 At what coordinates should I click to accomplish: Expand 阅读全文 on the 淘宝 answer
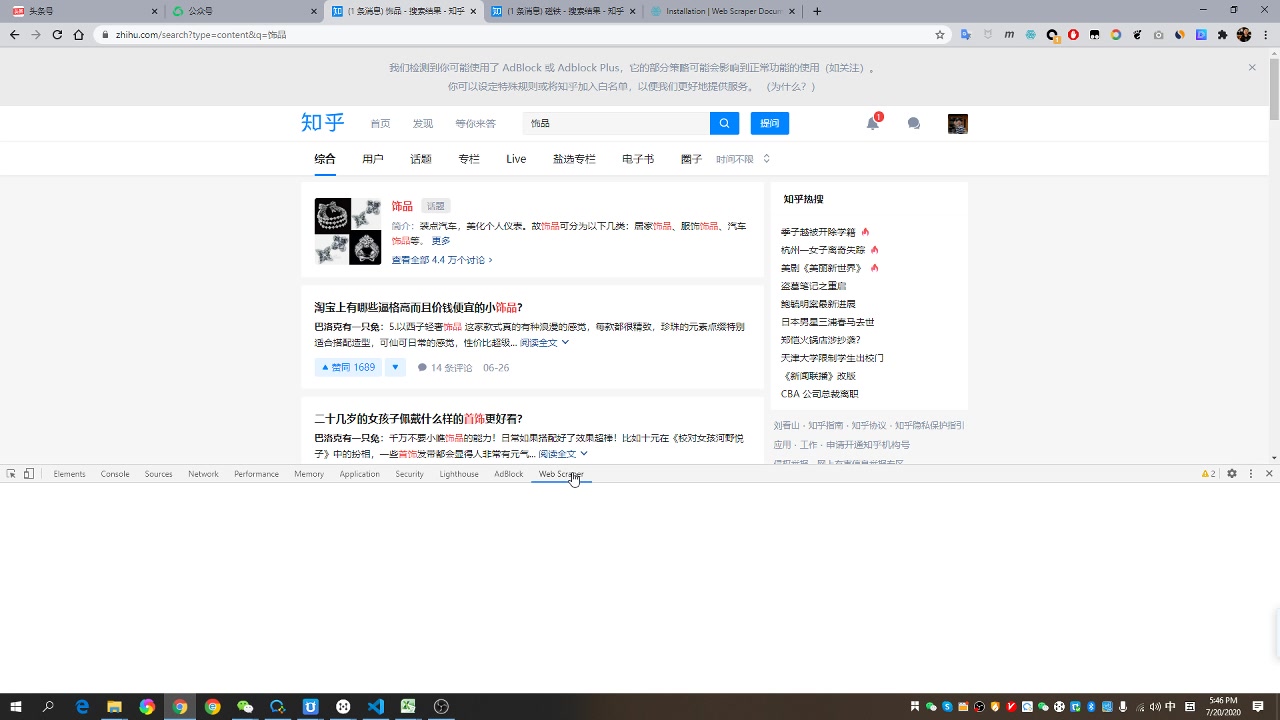[544, 343]
